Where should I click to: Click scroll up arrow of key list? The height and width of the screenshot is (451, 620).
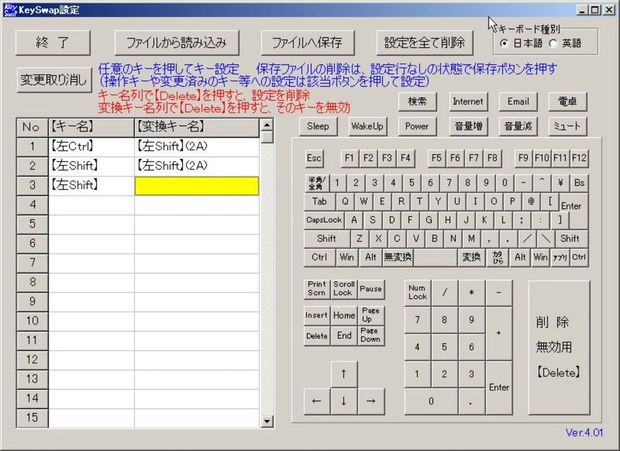[267, 125]
